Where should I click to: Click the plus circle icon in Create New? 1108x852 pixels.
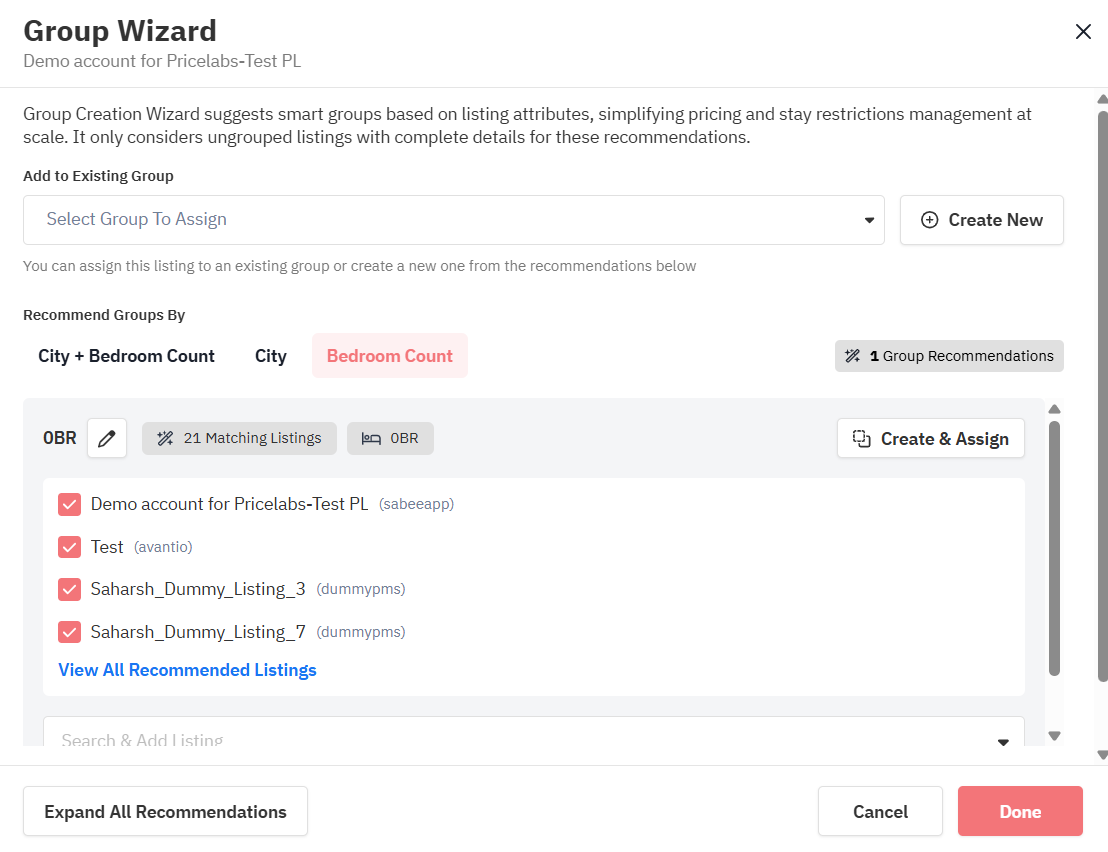[929, 220]
